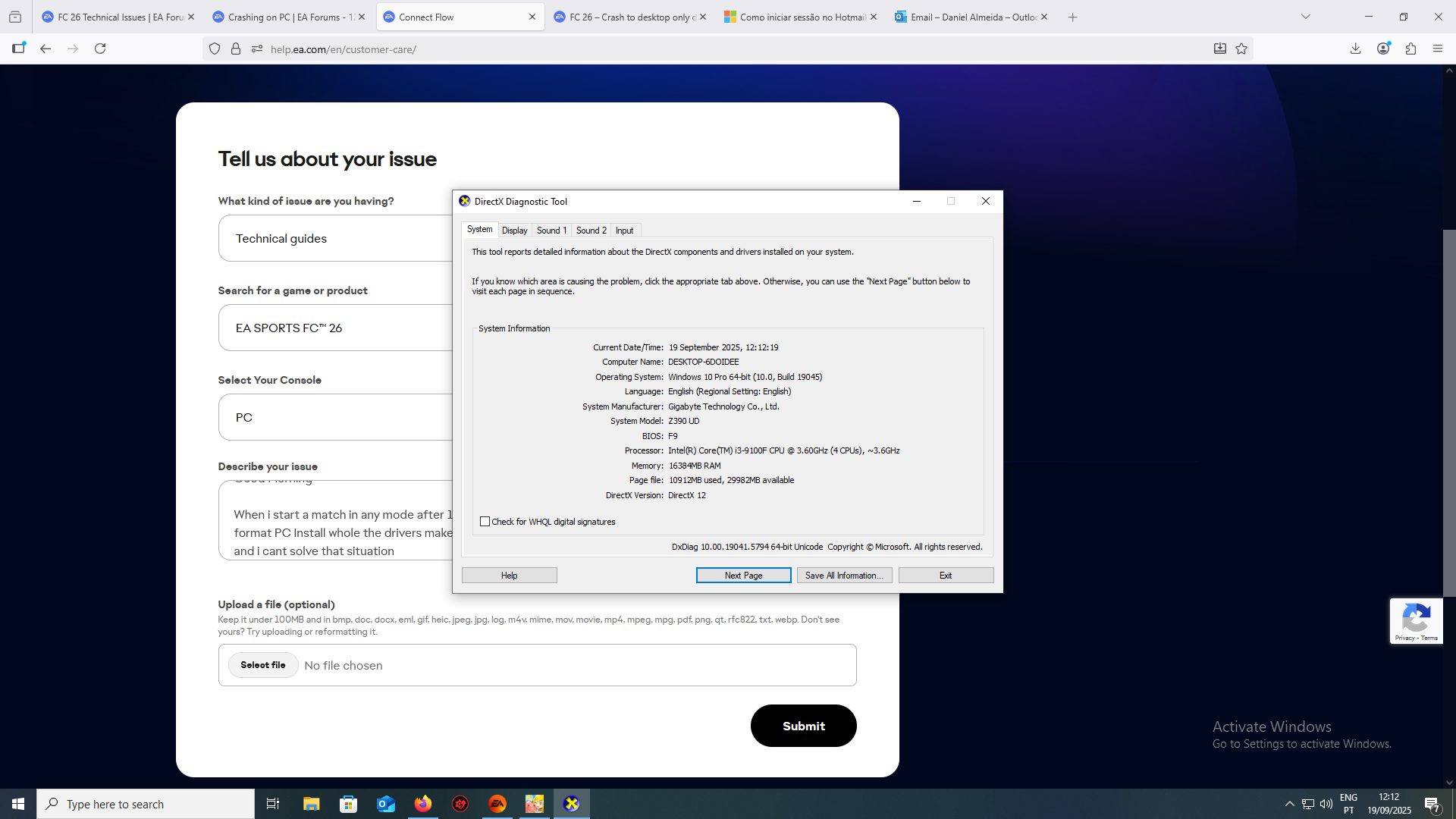Expand the list all tabs chevron
Image resolution: width=1456 pixels, height=819 pixels.
pyautogui.click(x=1306, y=17)
